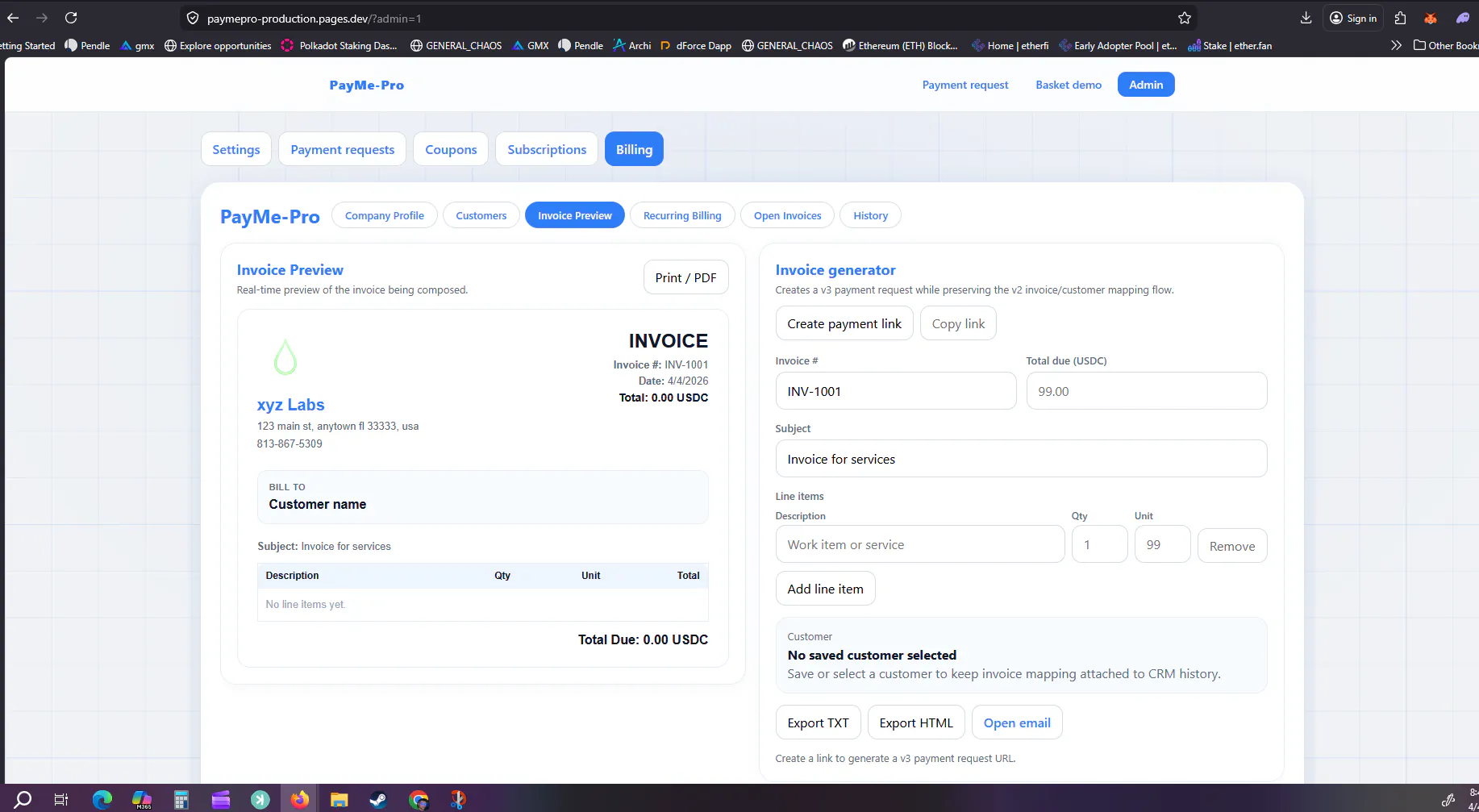Click the Print / PDF button
The height and width of the screenshot is (812, 1479).
(685, 277)
